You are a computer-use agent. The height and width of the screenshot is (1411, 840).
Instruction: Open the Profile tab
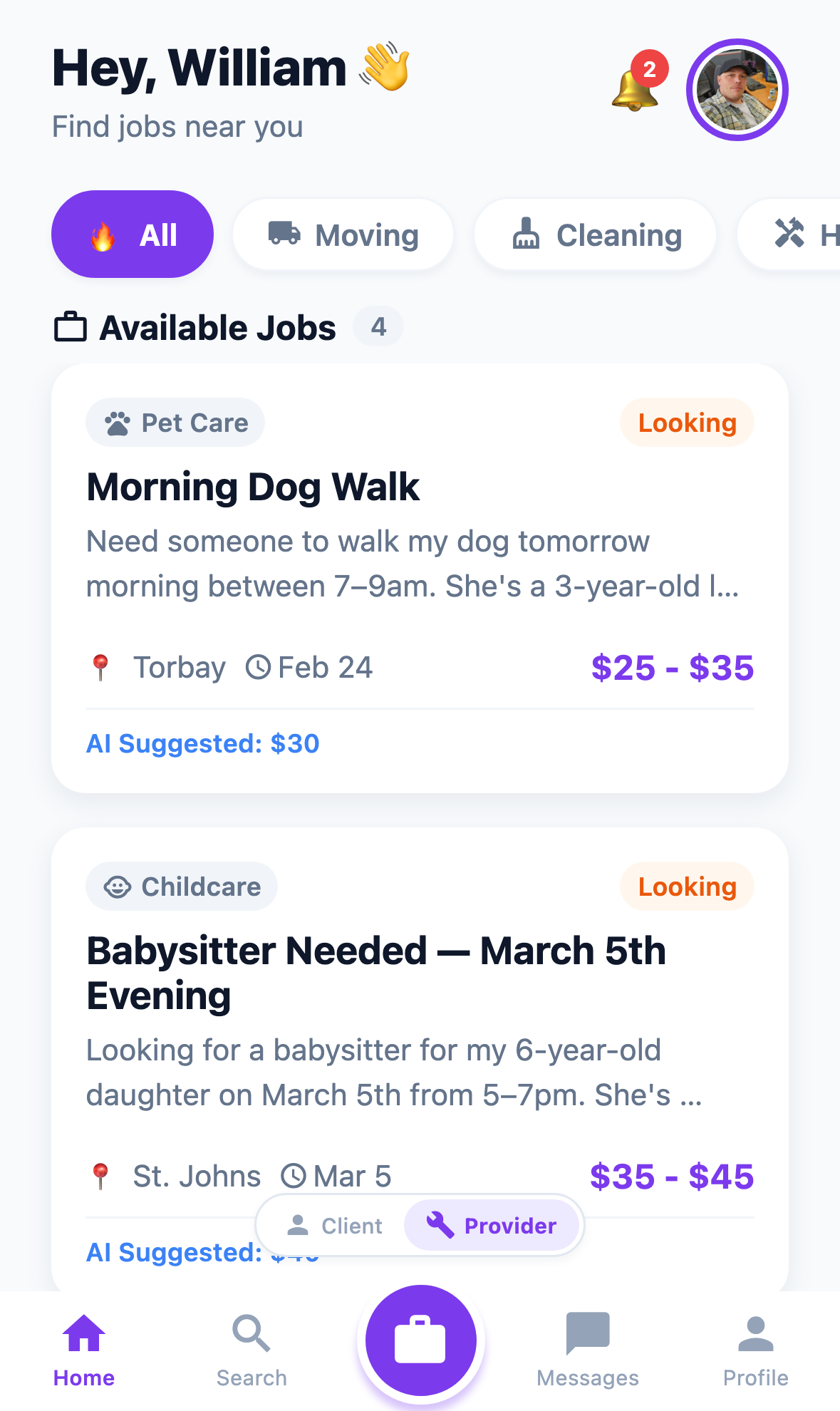click(x=755, y=1349)
